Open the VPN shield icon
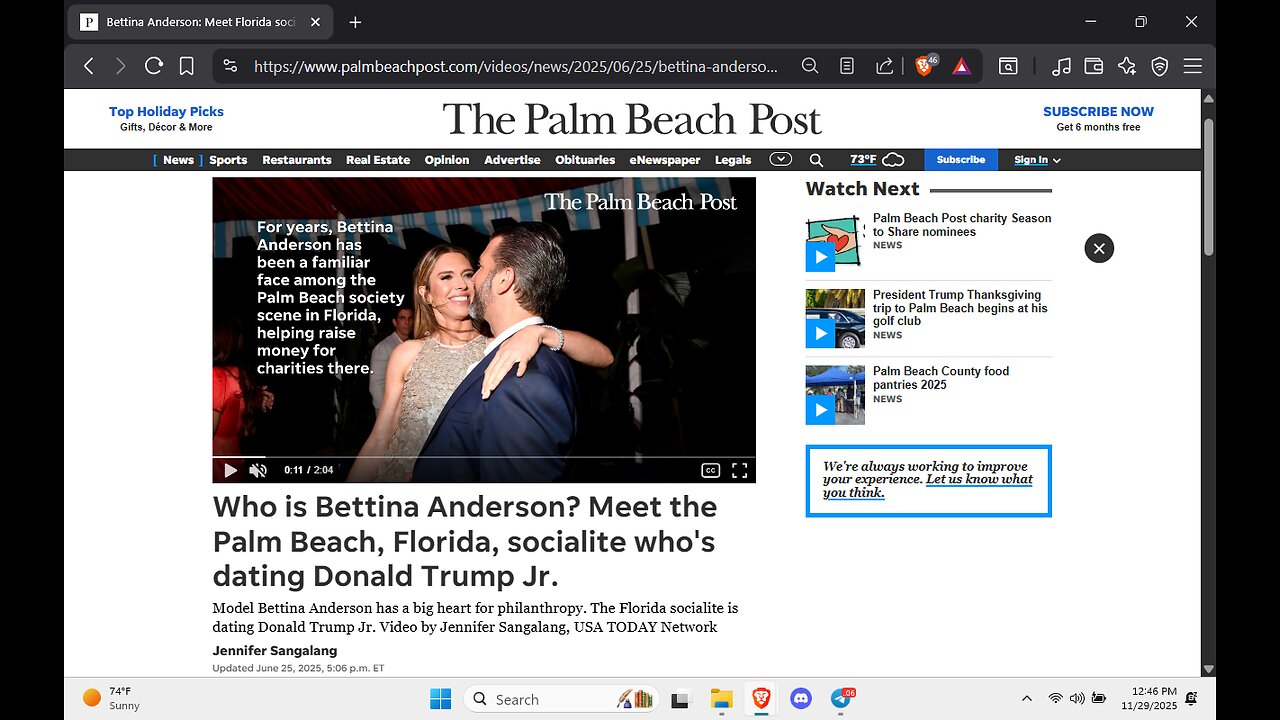This screenshot has width=1280, height=720. point(1160,66)
